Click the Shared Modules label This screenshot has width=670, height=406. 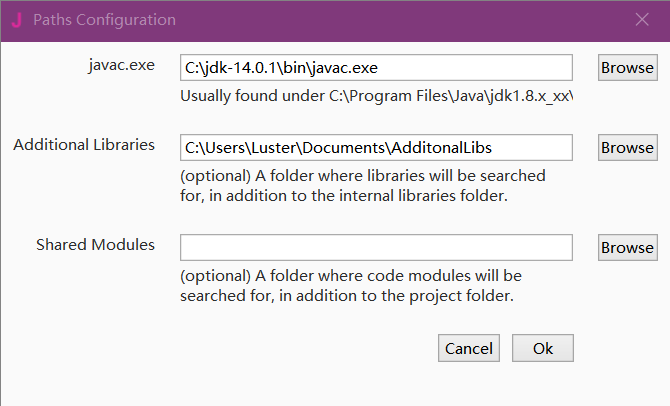click(96, 245)
